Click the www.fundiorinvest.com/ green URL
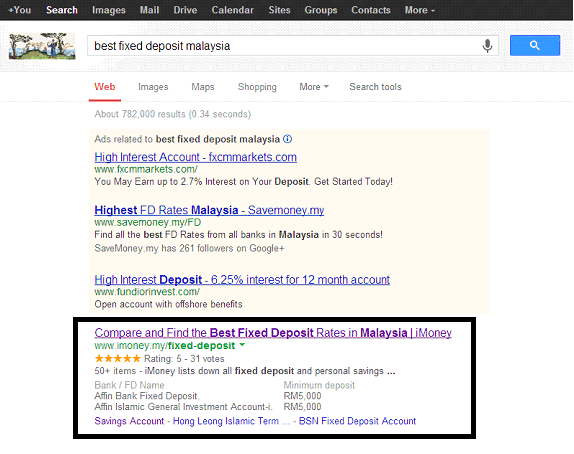The image size is (574, 454). (x=147, y=292)
